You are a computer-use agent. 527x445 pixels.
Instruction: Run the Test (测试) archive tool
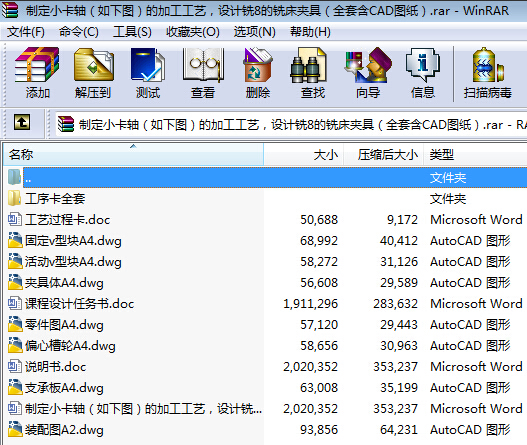pos(148,65)
